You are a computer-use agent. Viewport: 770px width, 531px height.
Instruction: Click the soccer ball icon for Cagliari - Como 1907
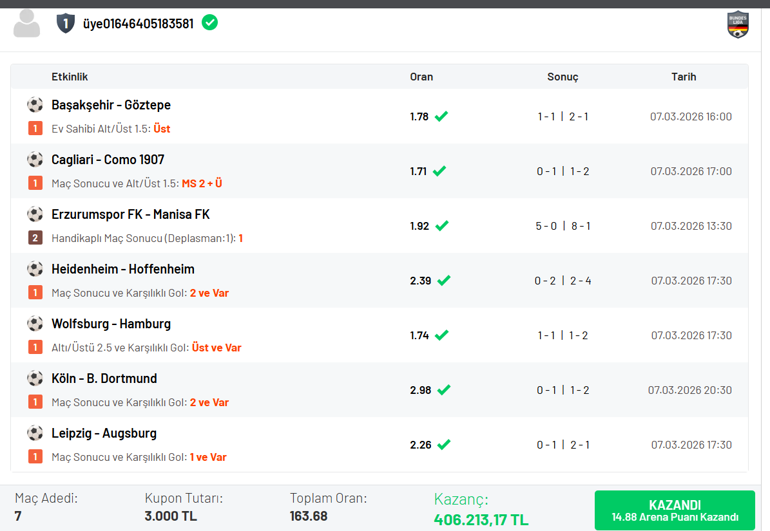pyautogui.click(x=35, y=160)
